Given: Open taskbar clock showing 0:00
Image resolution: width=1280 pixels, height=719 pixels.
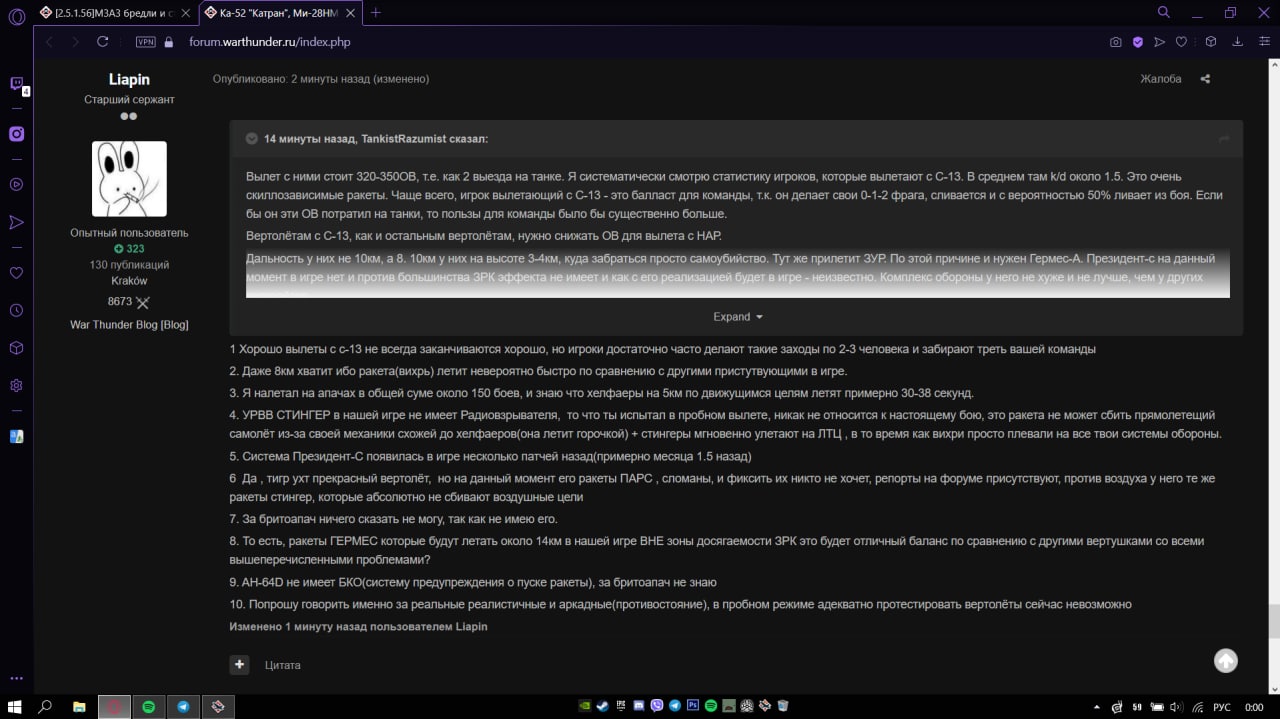Looking at the screenshot, I should click(1254, 706).
